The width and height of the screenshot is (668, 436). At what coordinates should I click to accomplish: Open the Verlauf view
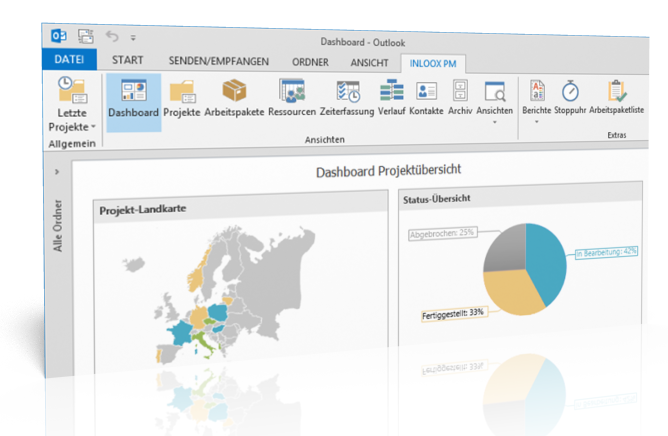392,97
